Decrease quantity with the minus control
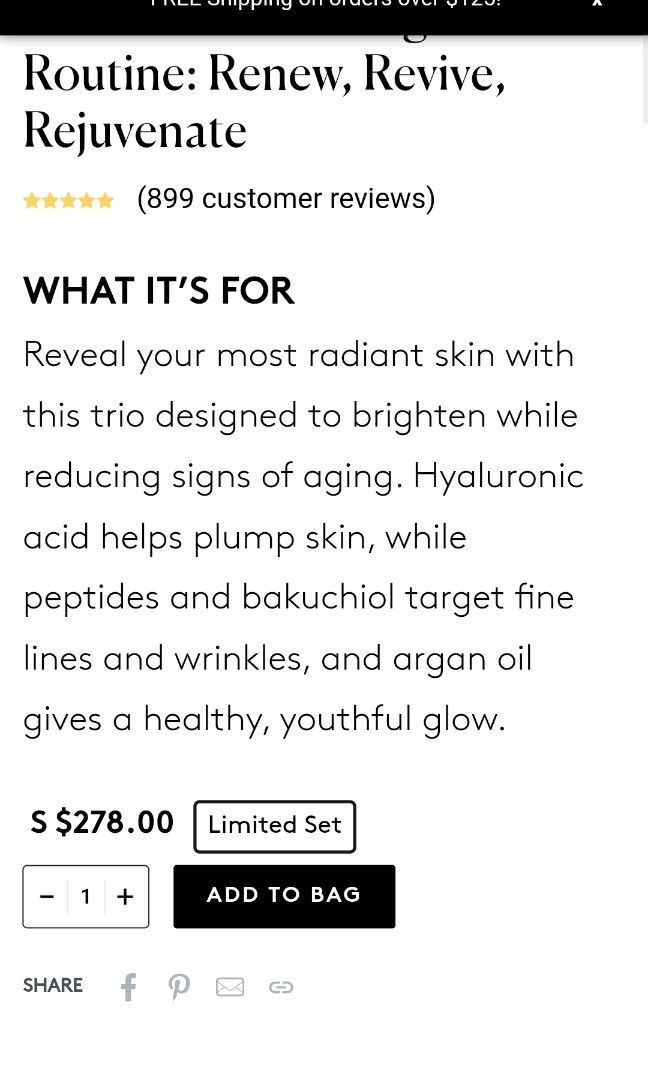 pos(46,896)
